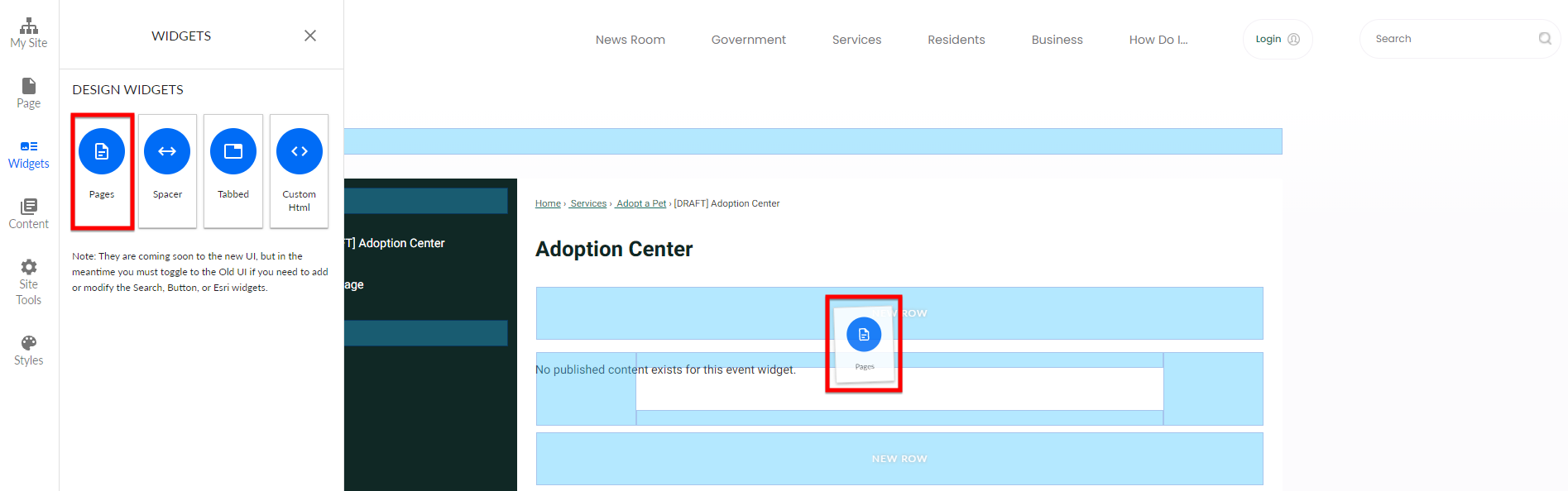
Task: Click the search magnifier icon
Action: (1545, 39)
